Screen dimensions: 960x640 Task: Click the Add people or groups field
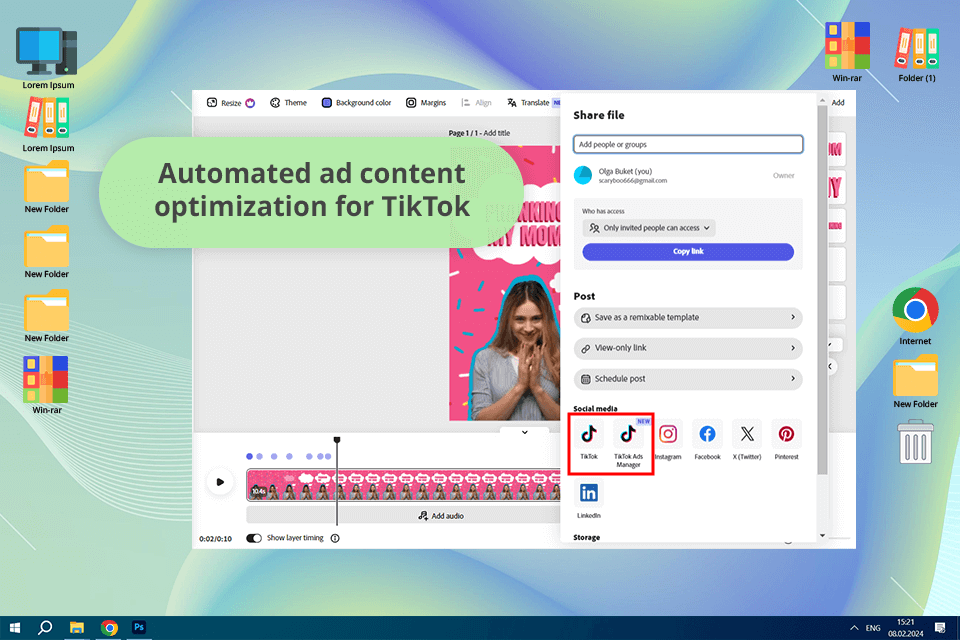coord(688,145)
